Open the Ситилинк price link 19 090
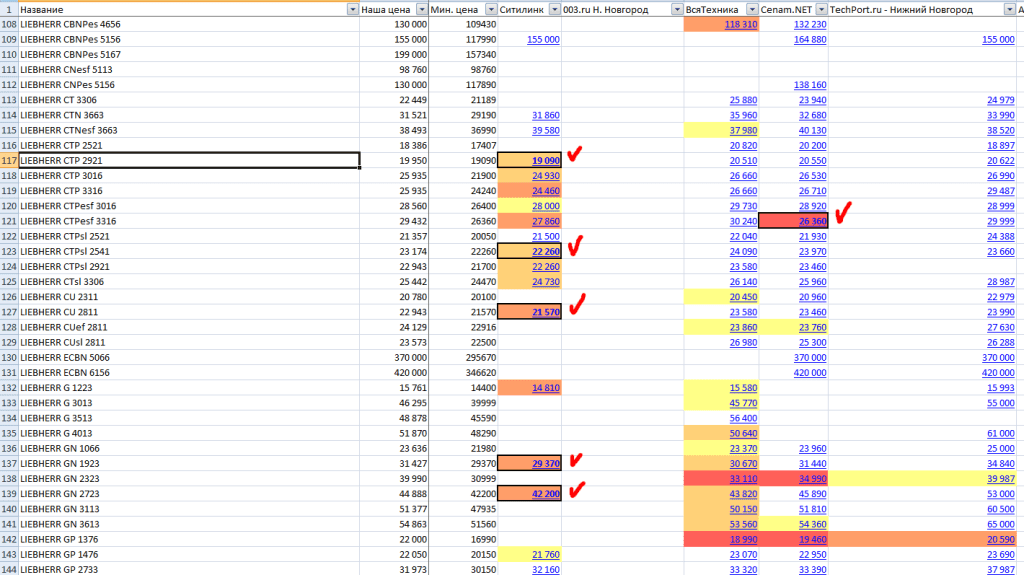Viewport: 1024px width, 575px height. (545, 161)
